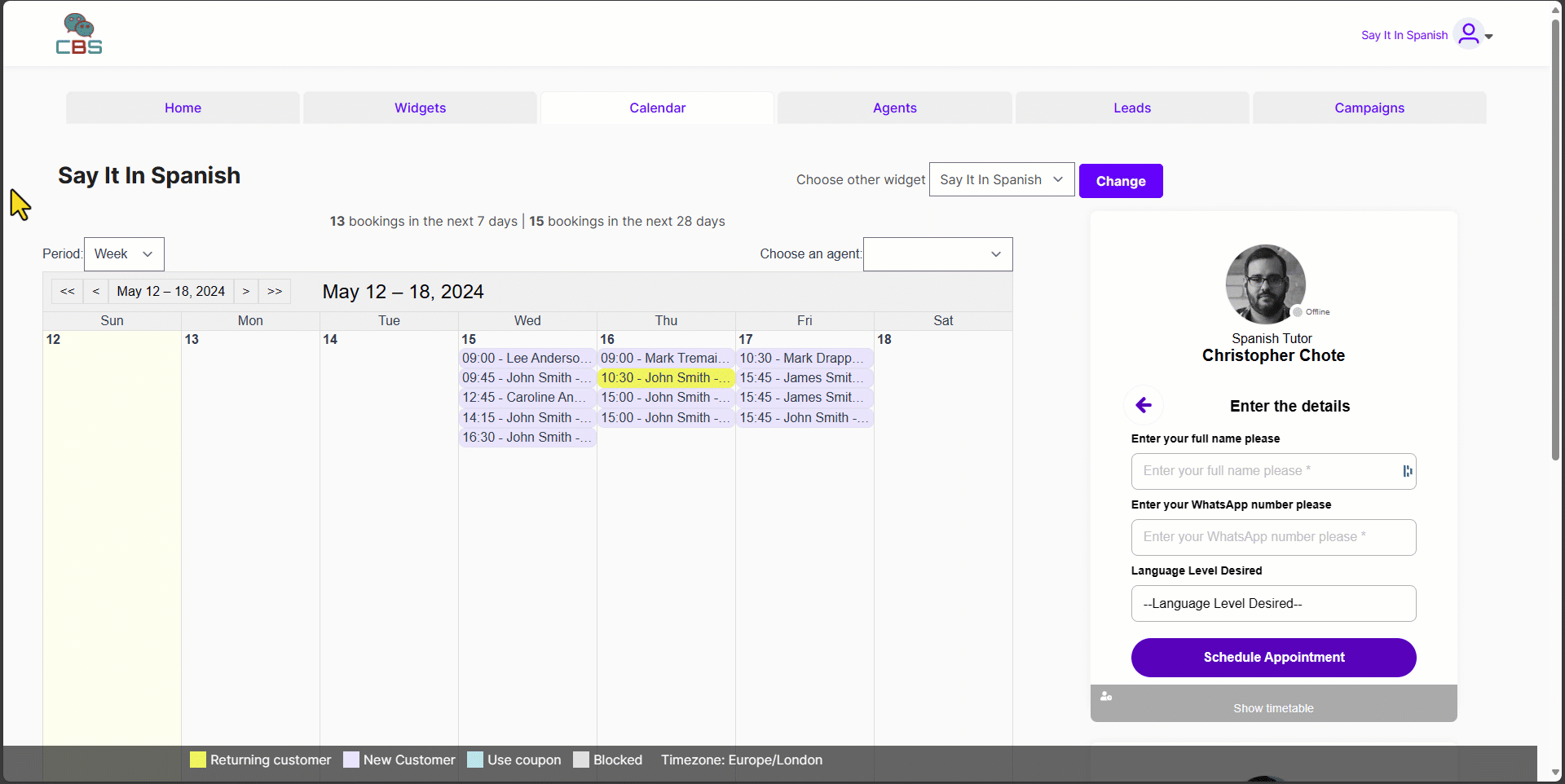This screenshot has width=1565, height=784.
Task: Click the '<<' jump-back calendar navigation icon
Action: point(68,291)
